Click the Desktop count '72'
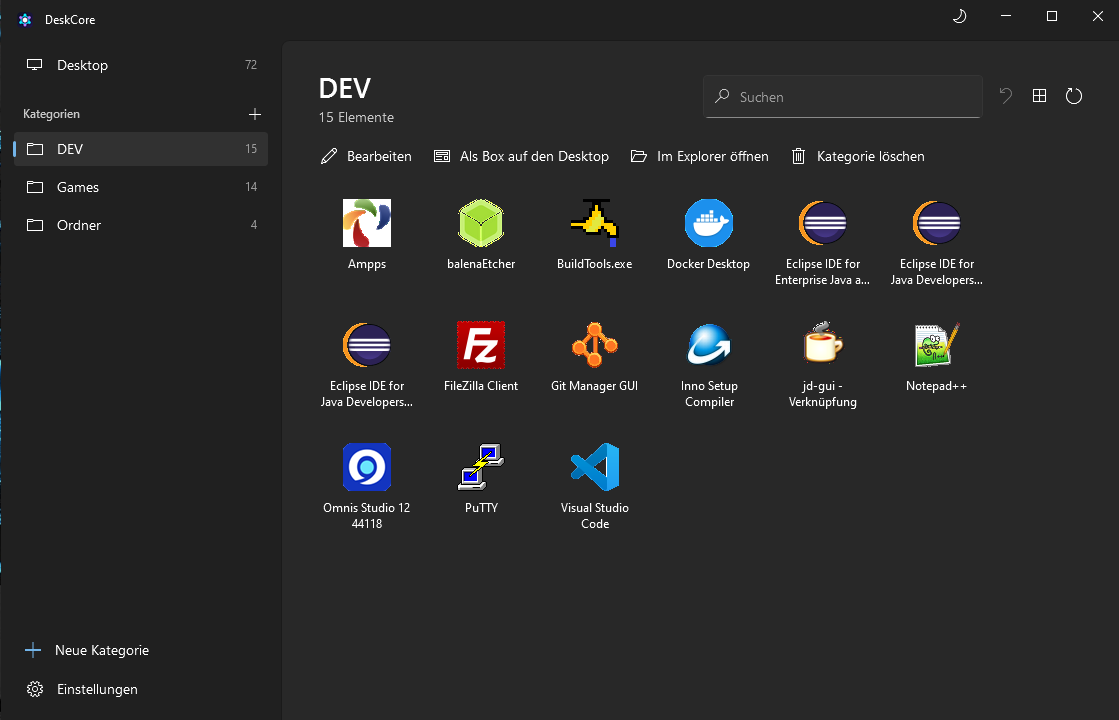The height and width of the screenshot is (720, 1119). [250, 65]
